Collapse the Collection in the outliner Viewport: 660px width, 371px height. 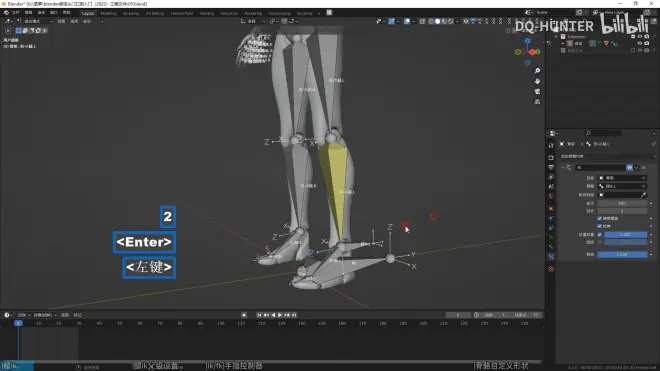[x=556, y=37]
